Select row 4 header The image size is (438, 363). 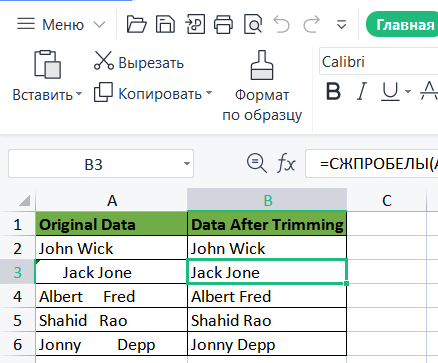pyautogui.click(x=17, y=296)
